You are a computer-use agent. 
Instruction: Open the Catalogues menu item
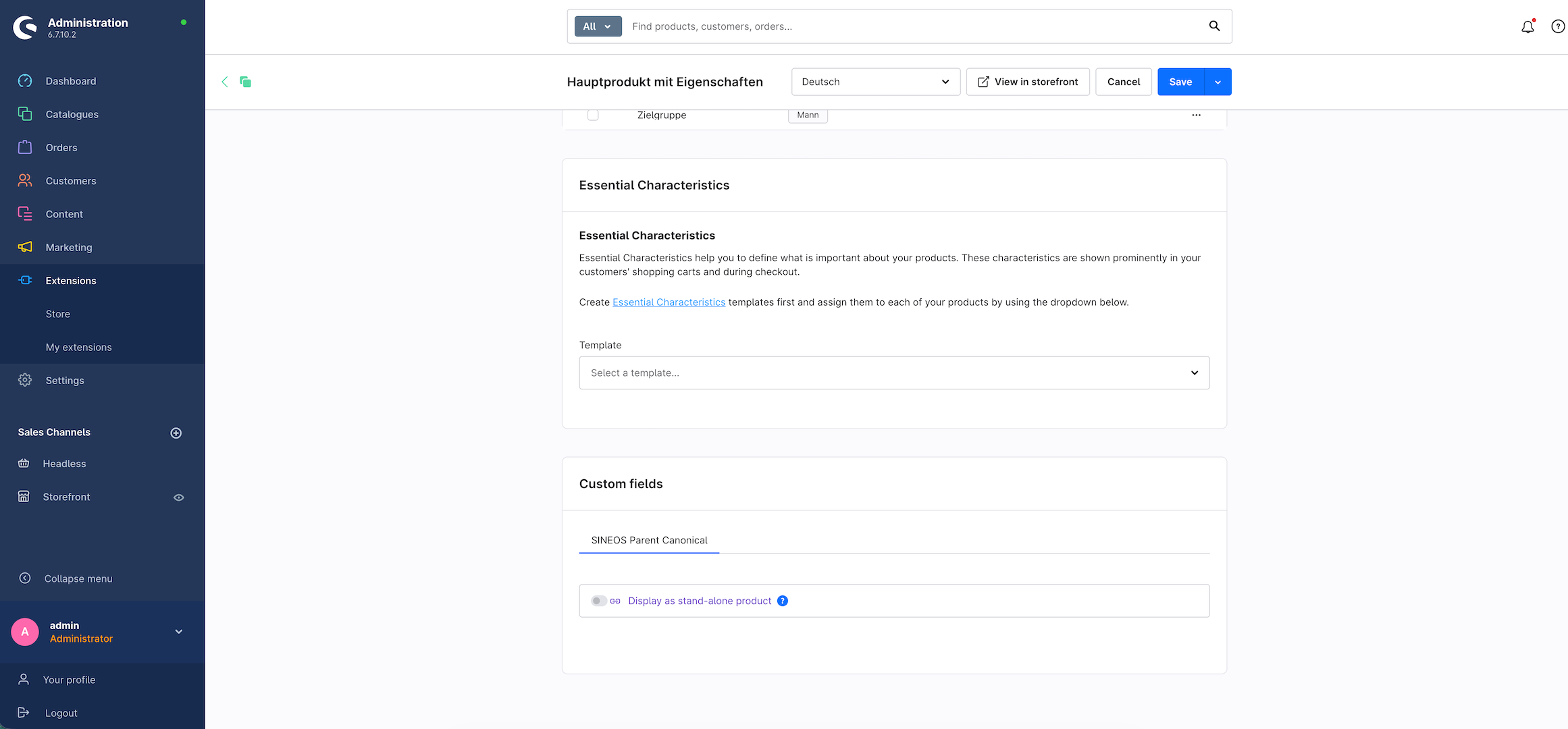pos(72,114)
